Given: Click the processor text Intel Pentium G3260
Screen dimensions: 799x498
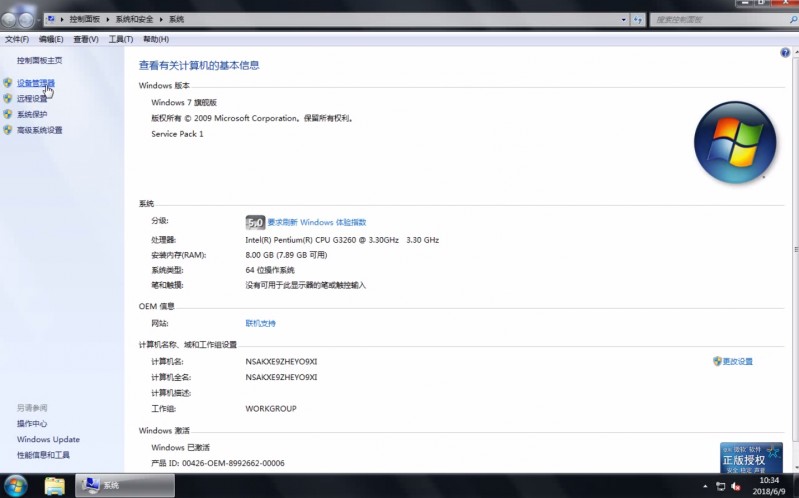Looking at the screenshot, I should pos(342,240).
